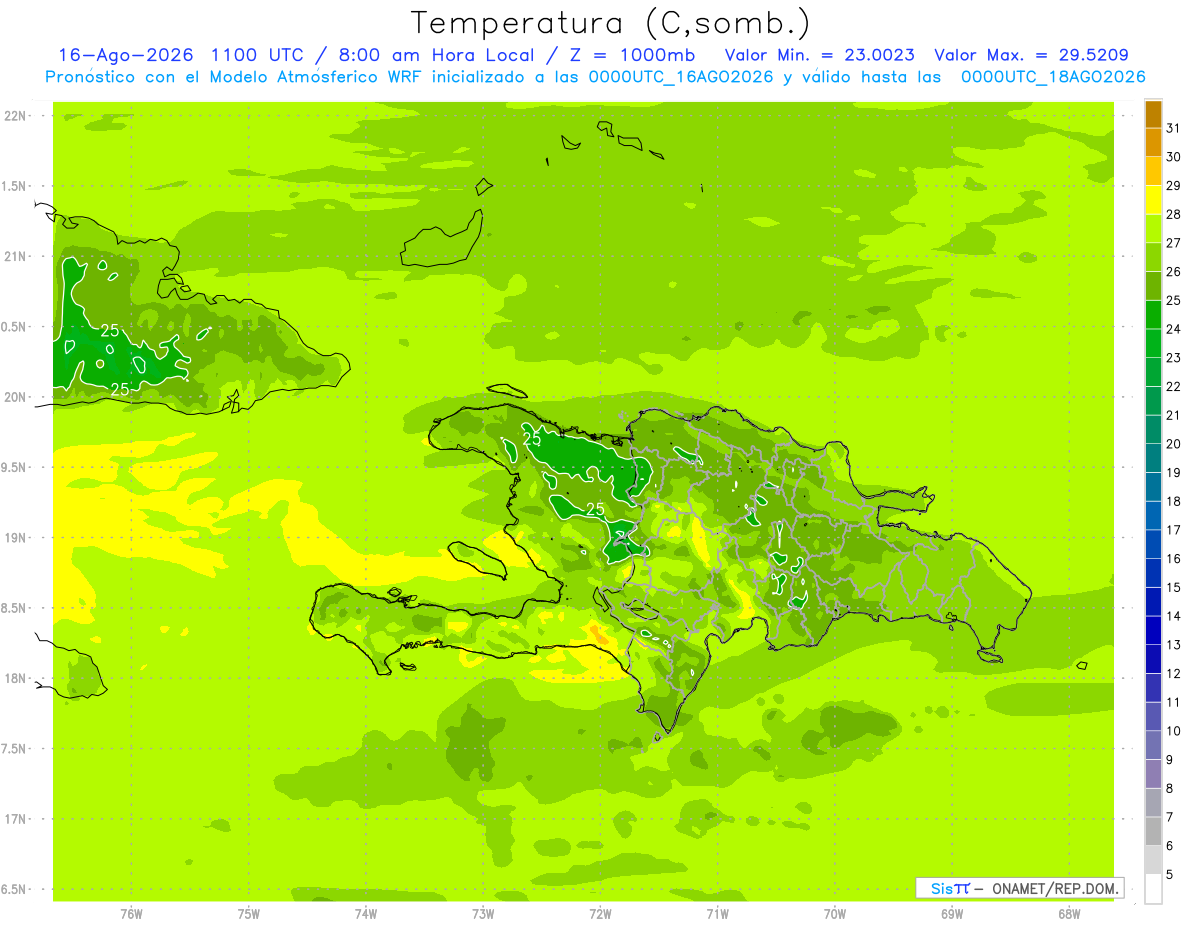Click the "Z = 1000mb" level text
Screen dimensions: 1200x927
632,55
